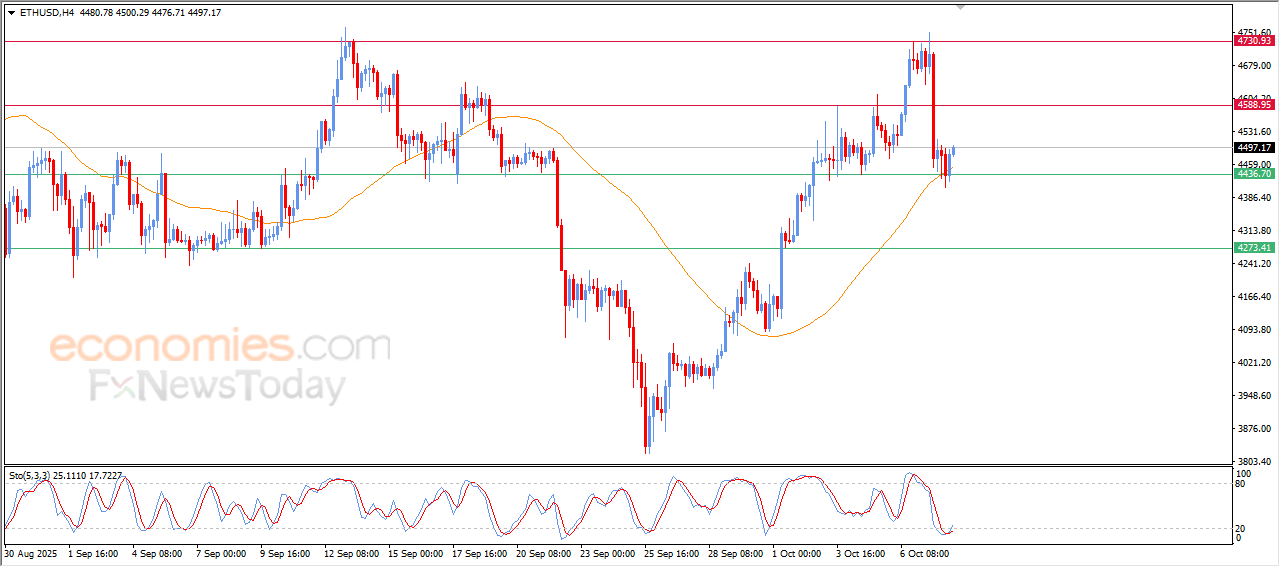Click the price scale value 4166.40

coord(1254,296)
